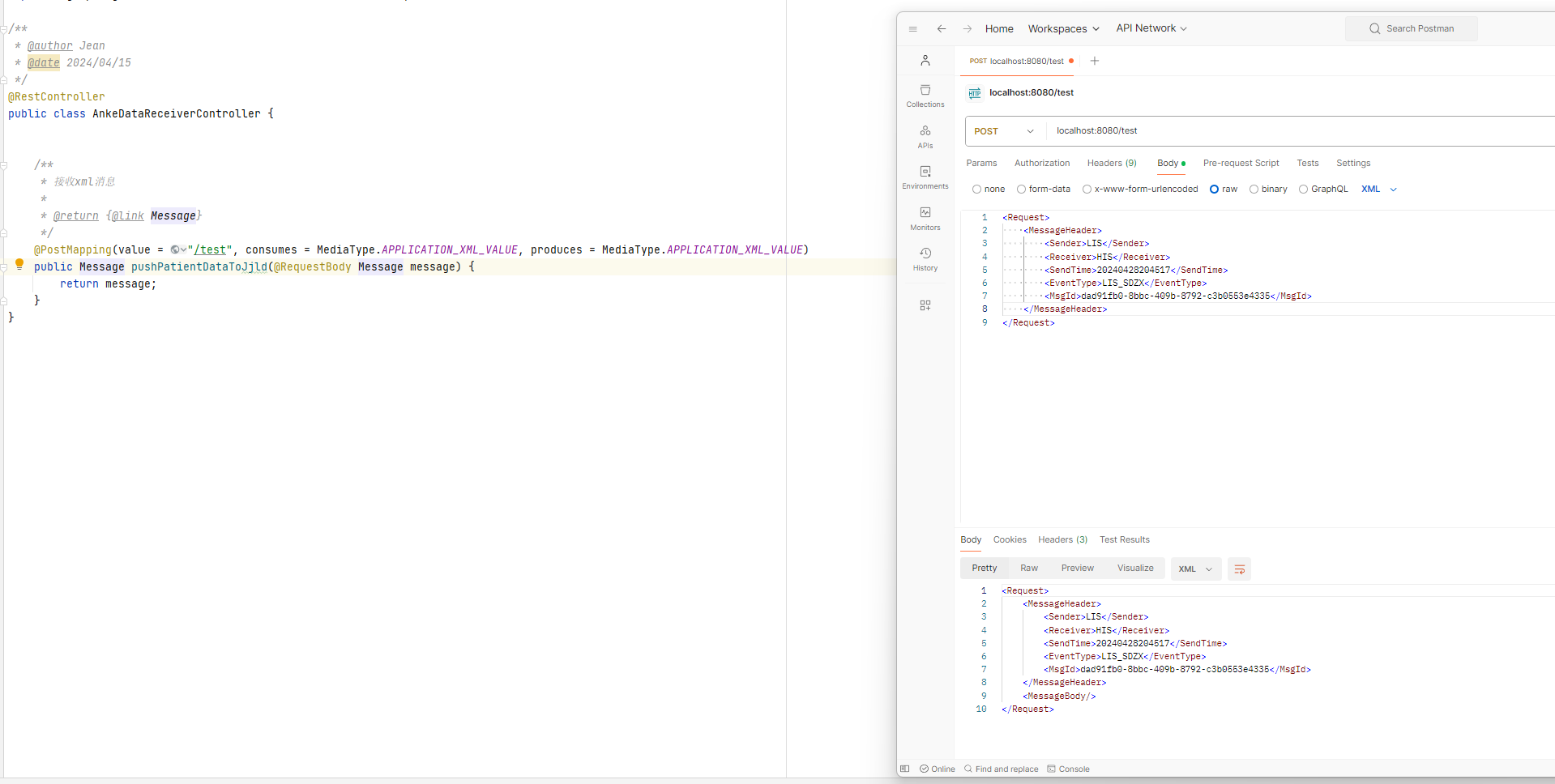
Task: Switch response view to Preview
Action: 1078,569
